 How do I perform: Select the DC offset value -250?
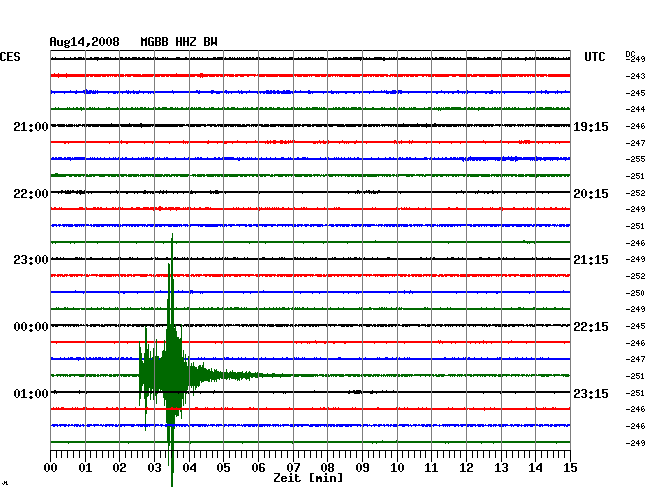(x=635, y=293)
